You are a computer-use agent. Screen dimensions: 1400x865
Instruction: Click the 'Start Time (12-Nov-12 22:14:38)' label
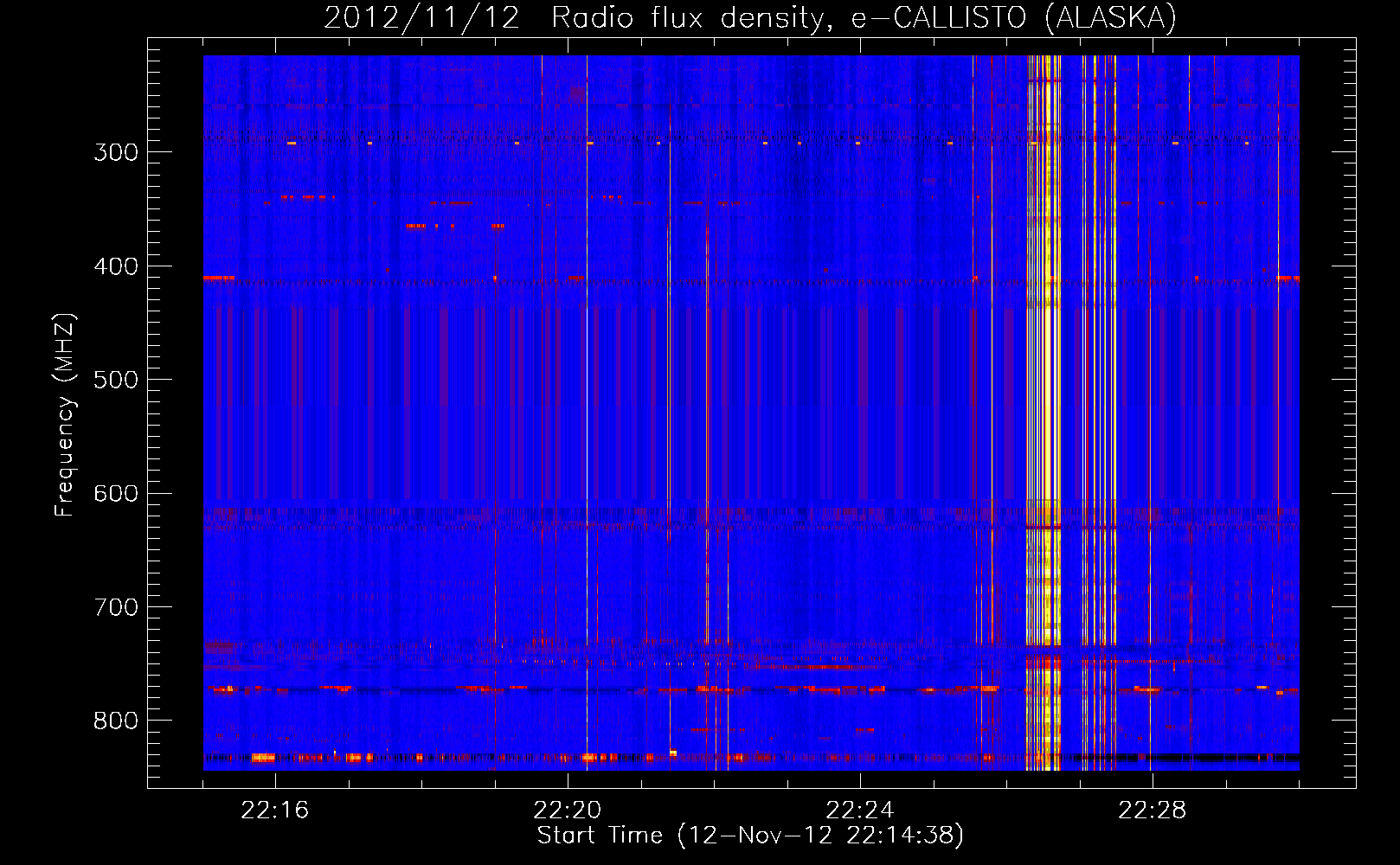pos(750,836)
